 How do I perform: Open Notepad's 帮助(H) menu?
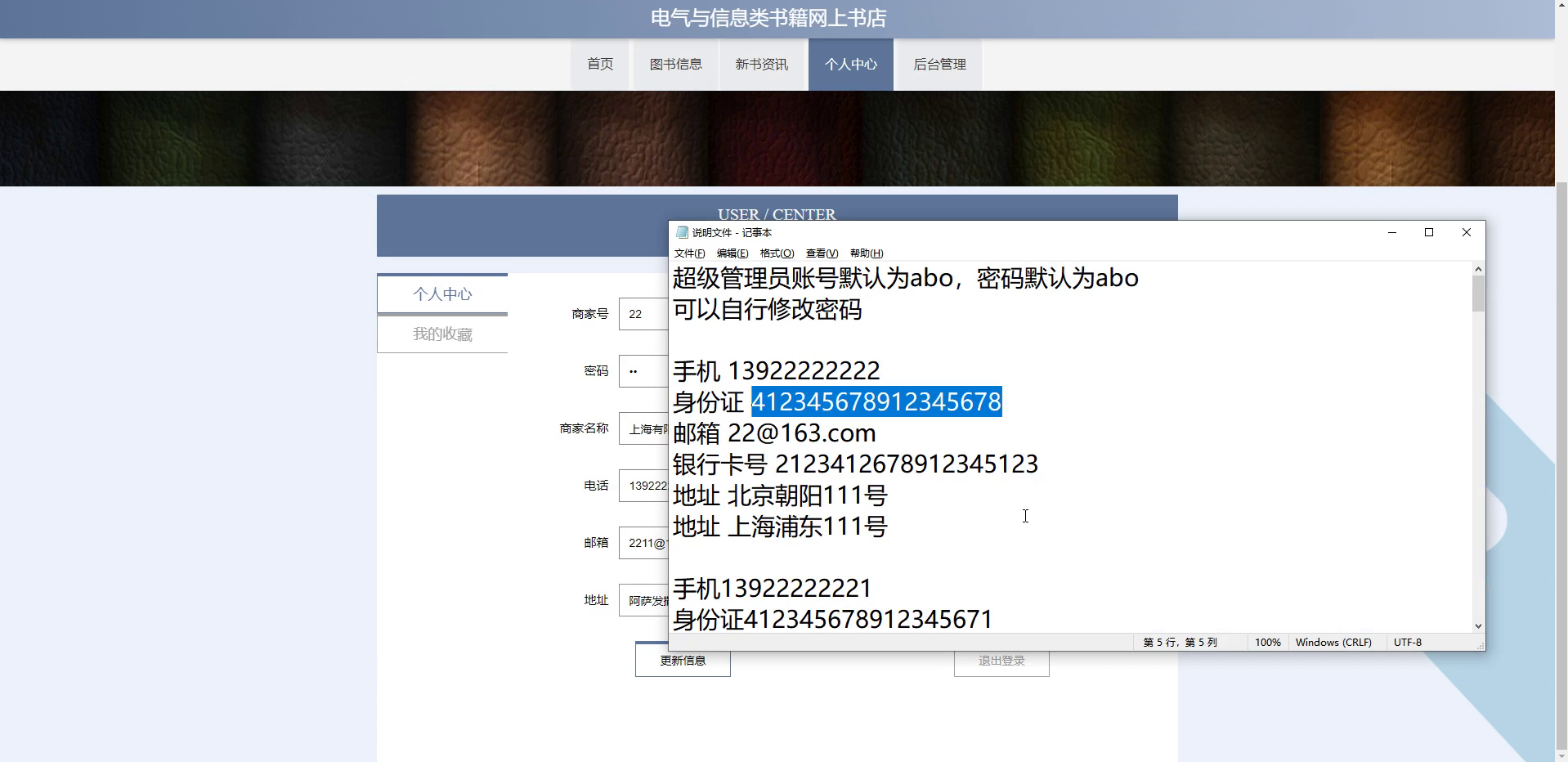tap(867, 253)
